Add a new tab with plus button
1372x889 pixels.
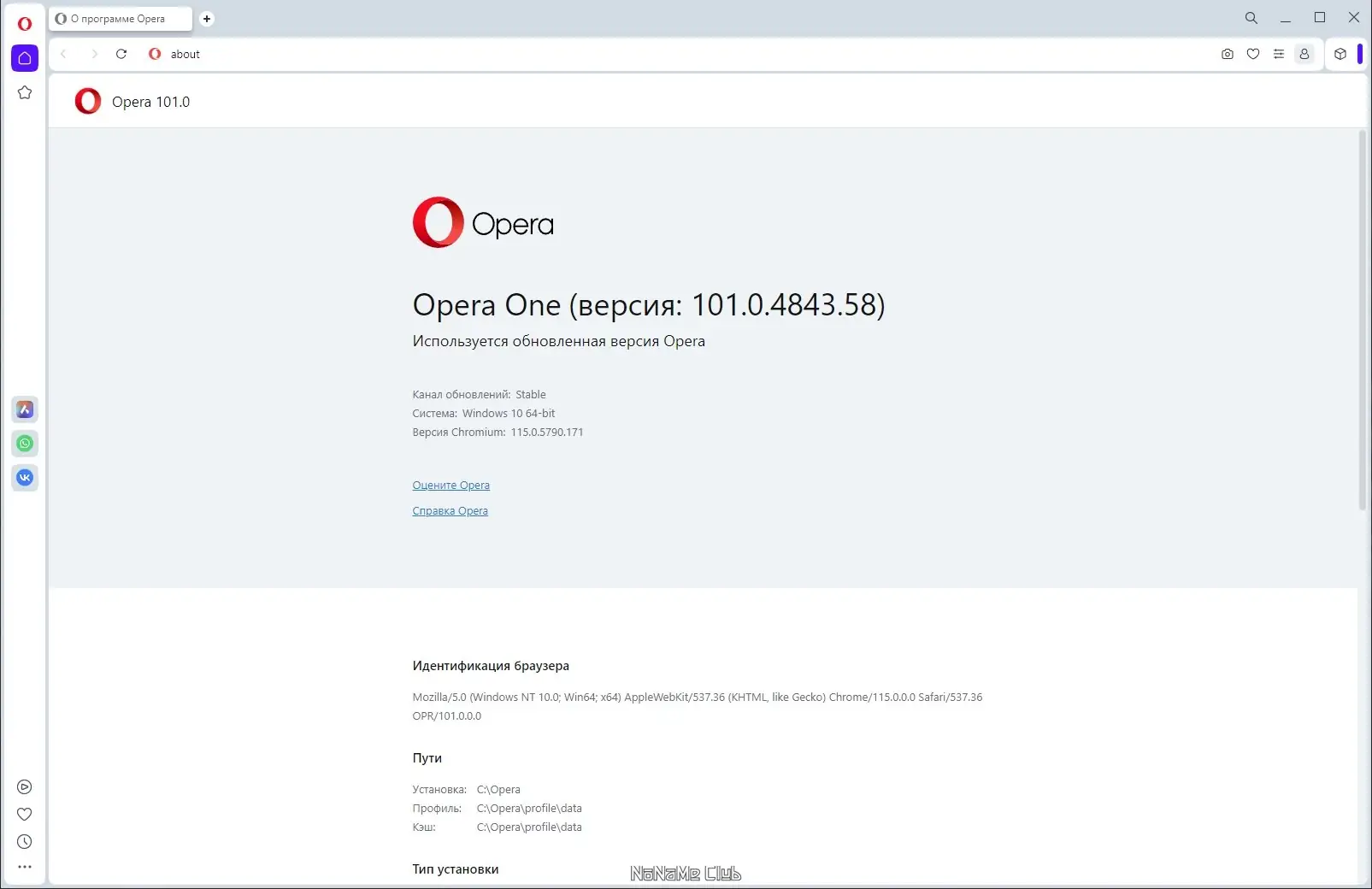click(207, 19)
